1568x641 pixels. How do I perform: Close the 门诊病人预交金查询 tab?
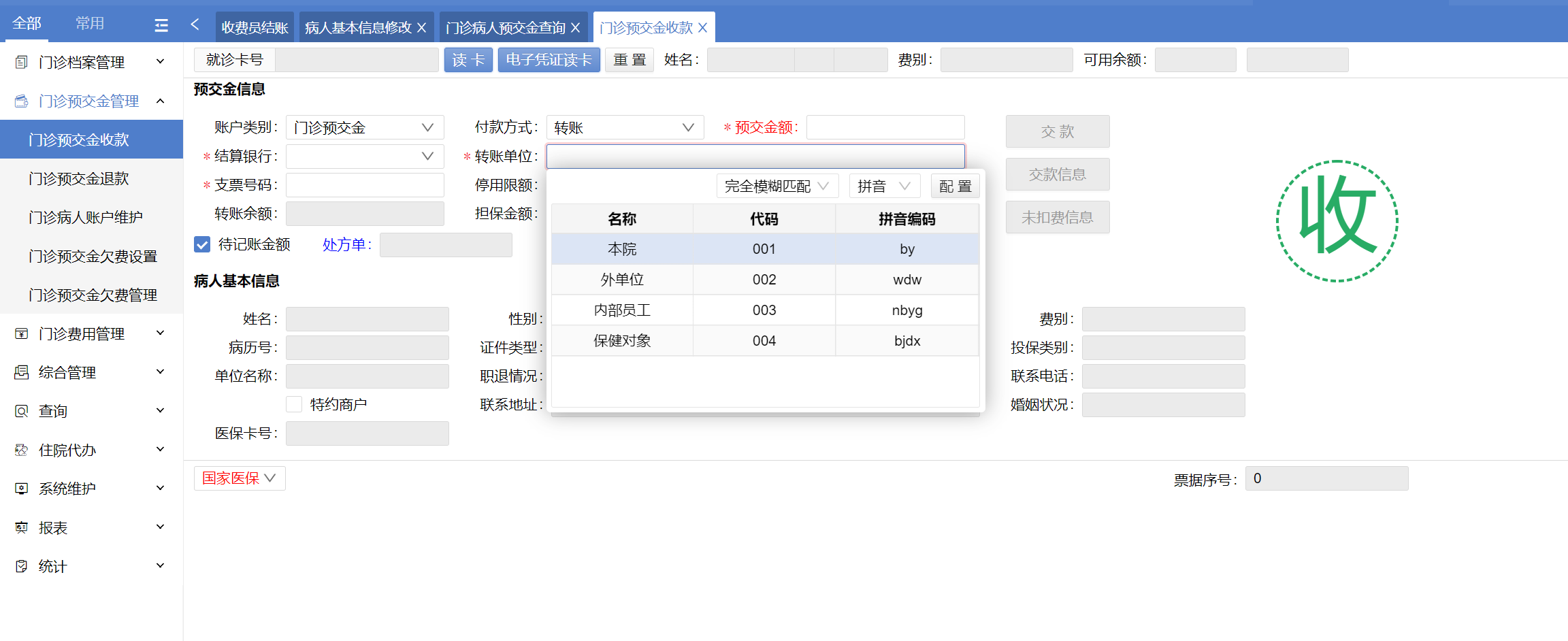point(576,28)
